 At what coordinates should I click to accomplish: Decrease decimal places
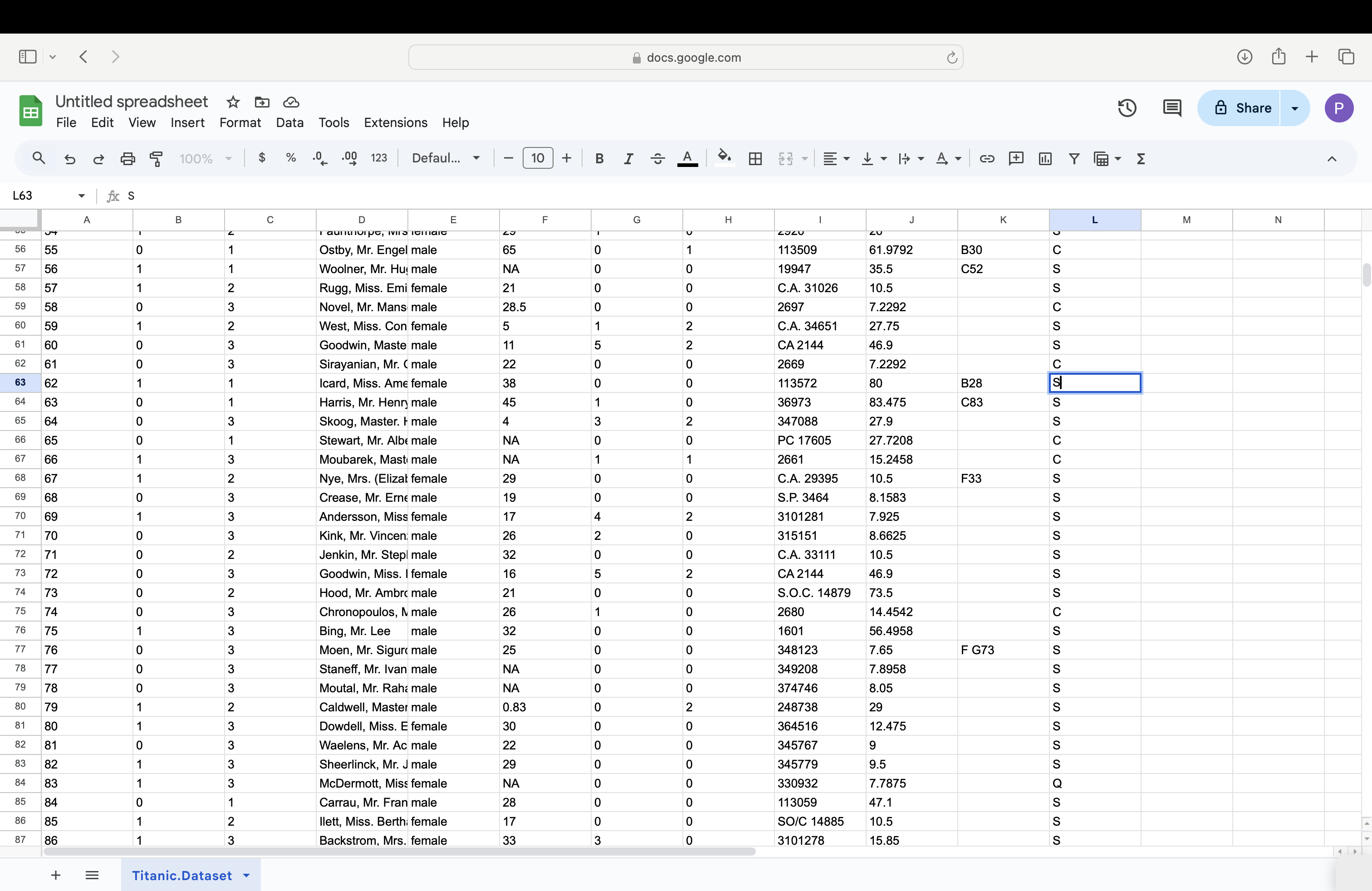(320, 158)
